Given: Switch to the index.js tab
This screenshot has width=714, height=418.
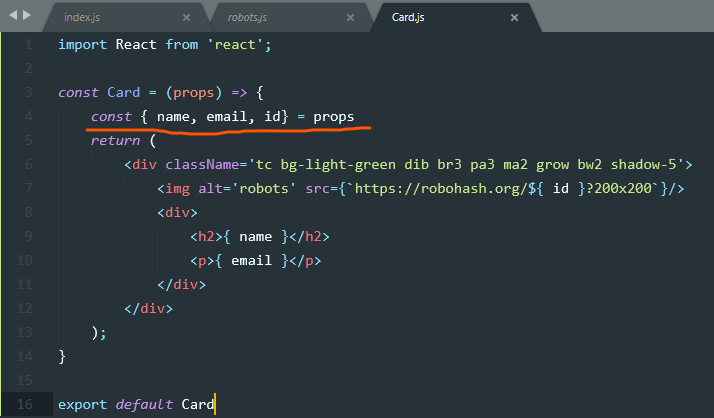Looking at the screenshot, I should pyautogui.click(x=82, y=17).
